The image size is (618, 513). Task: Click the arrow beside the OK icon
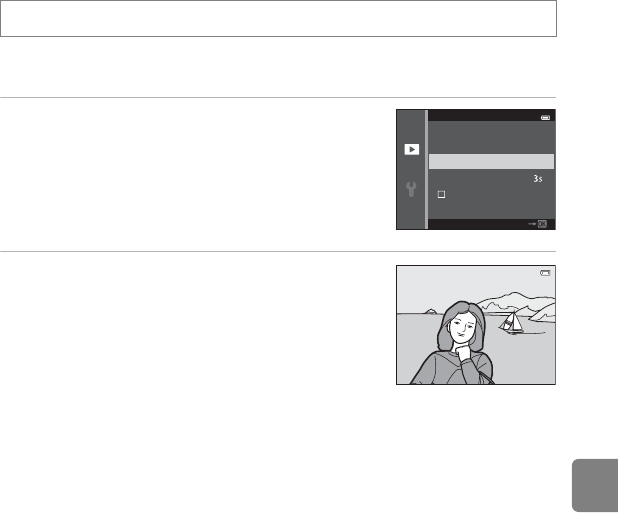pyautogui.click(x=532, y=224)
